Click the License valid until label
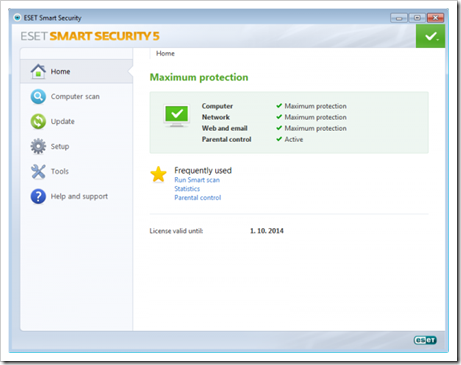461x365 pixels. 176,231
